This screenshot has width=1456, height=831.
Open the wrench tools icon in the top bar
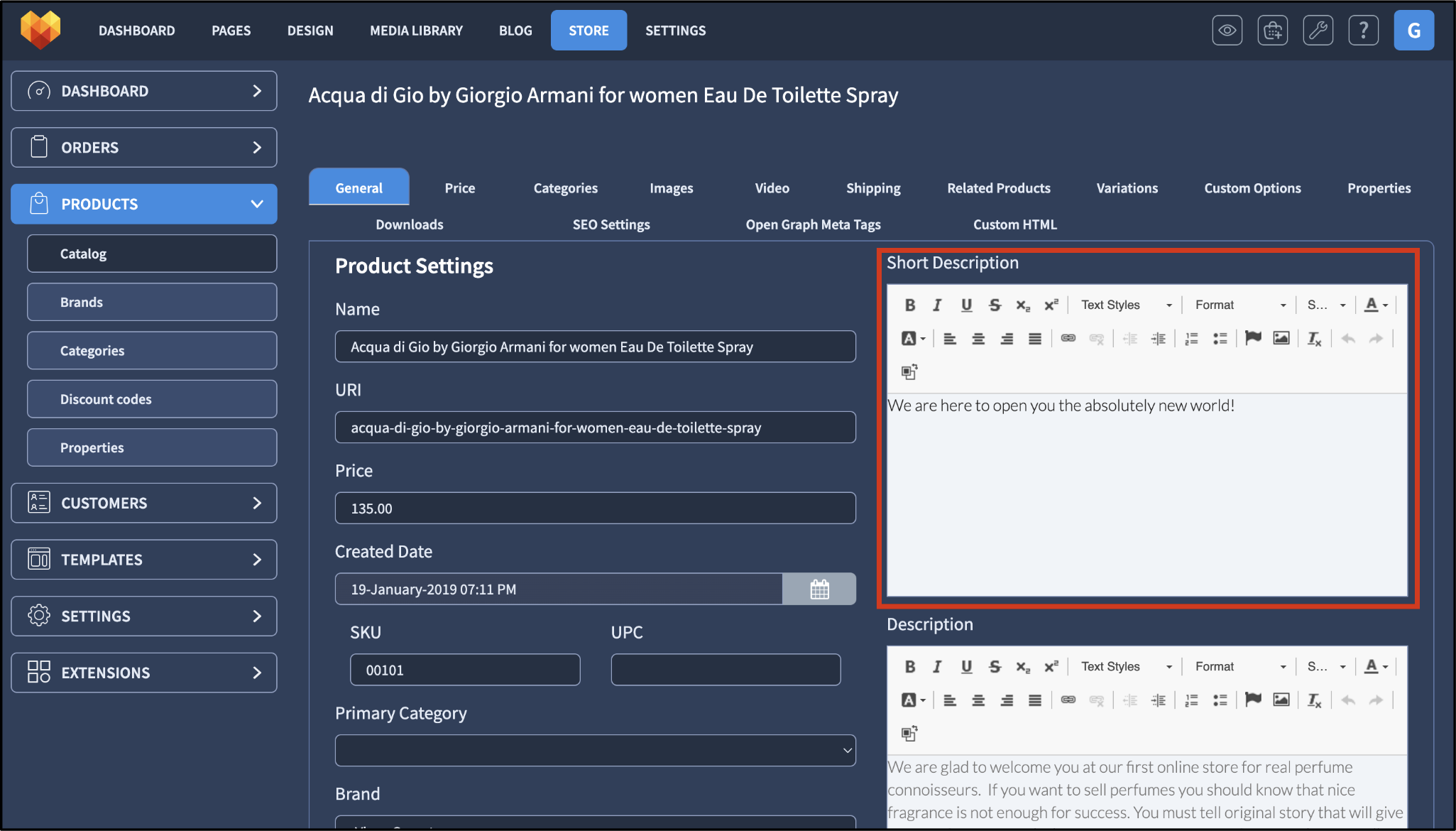(x=1318, y=31)
